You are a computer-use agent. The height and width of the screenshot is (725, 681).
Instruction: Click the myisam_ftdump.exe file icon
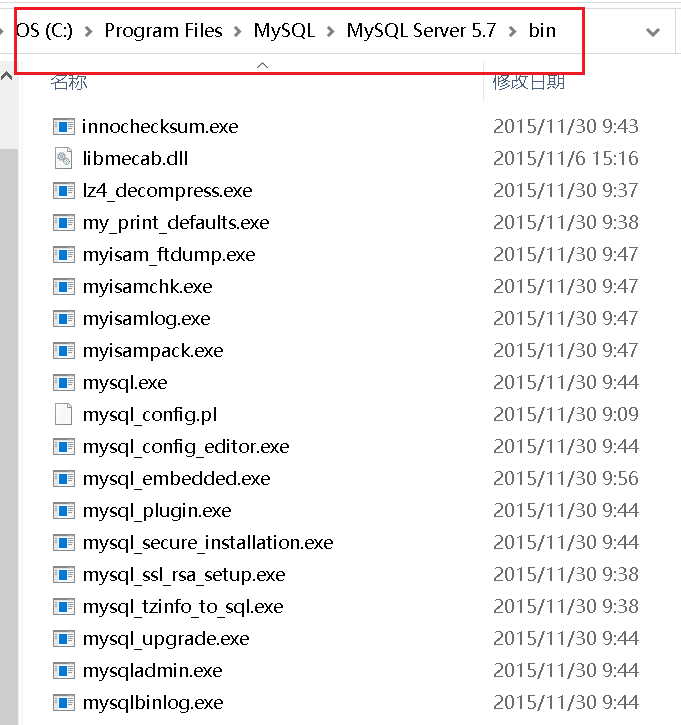pyautogui.click(x=64, y=255)
